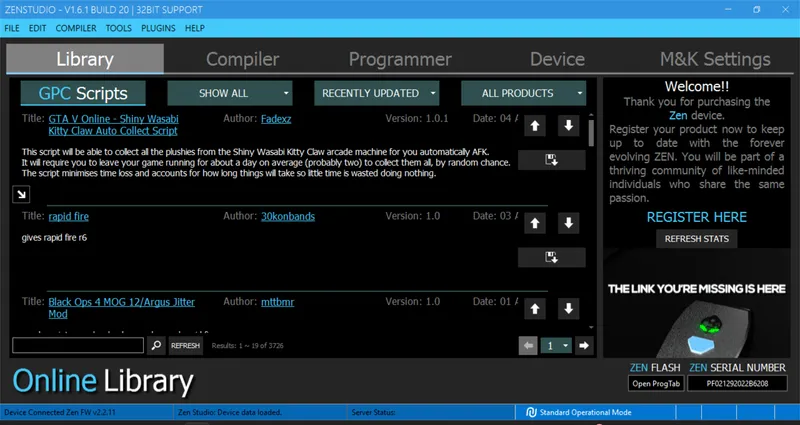Click the down arrow for GTA V script
The width and height of the screenshot is (800, 425).
[x=568, y=126]
